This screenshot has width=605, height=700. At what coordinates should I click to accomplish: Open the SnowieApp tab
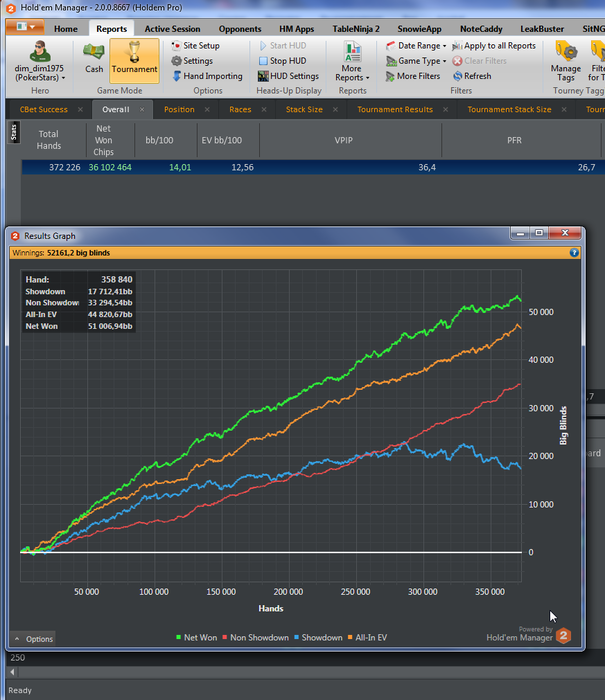[419, 29]
